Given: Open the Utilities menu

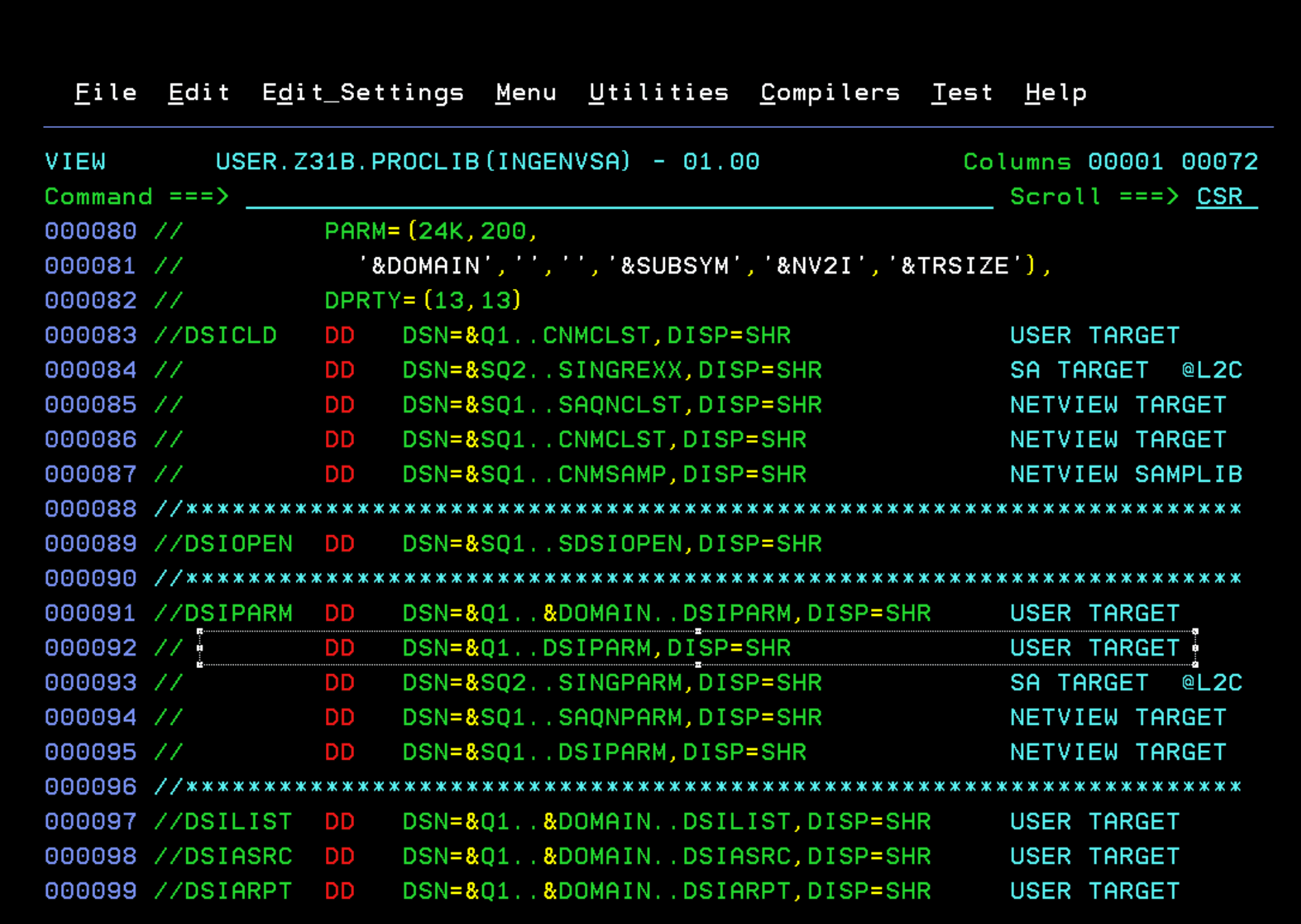Looking at the screenshot, I should [x=659, y=92].
